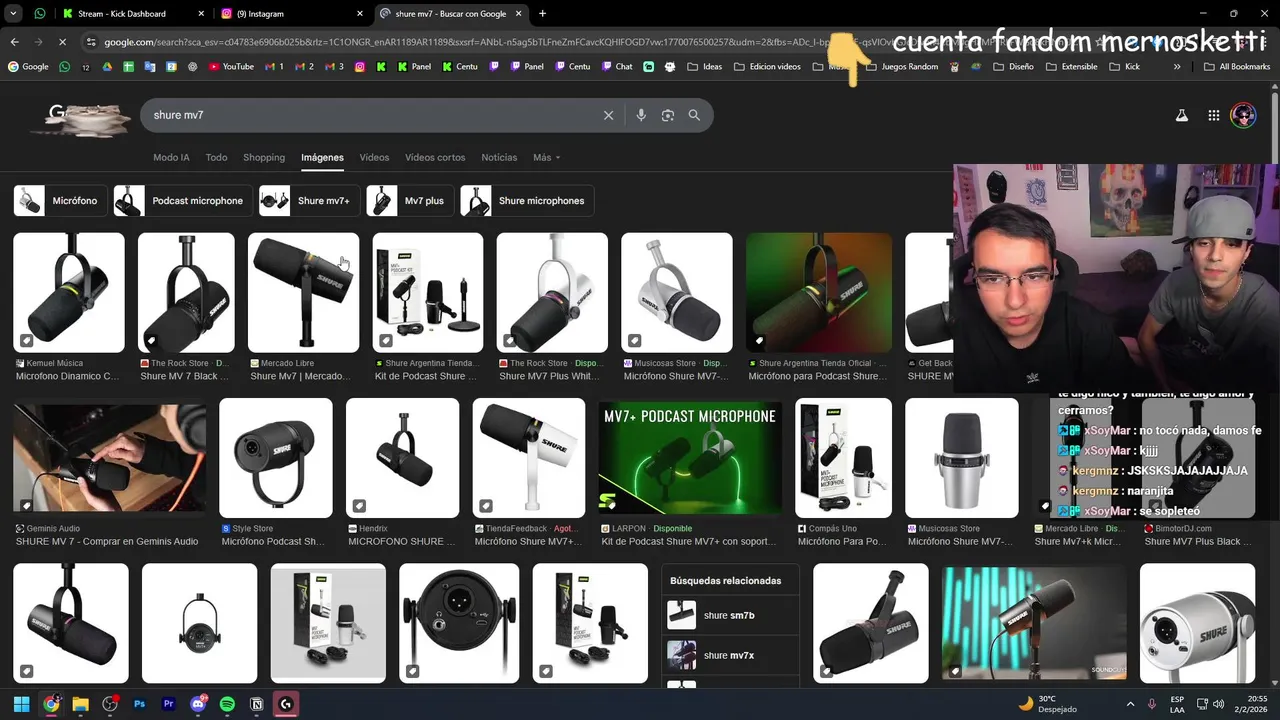Search related term shure mv7x

[x=730, y=655]
